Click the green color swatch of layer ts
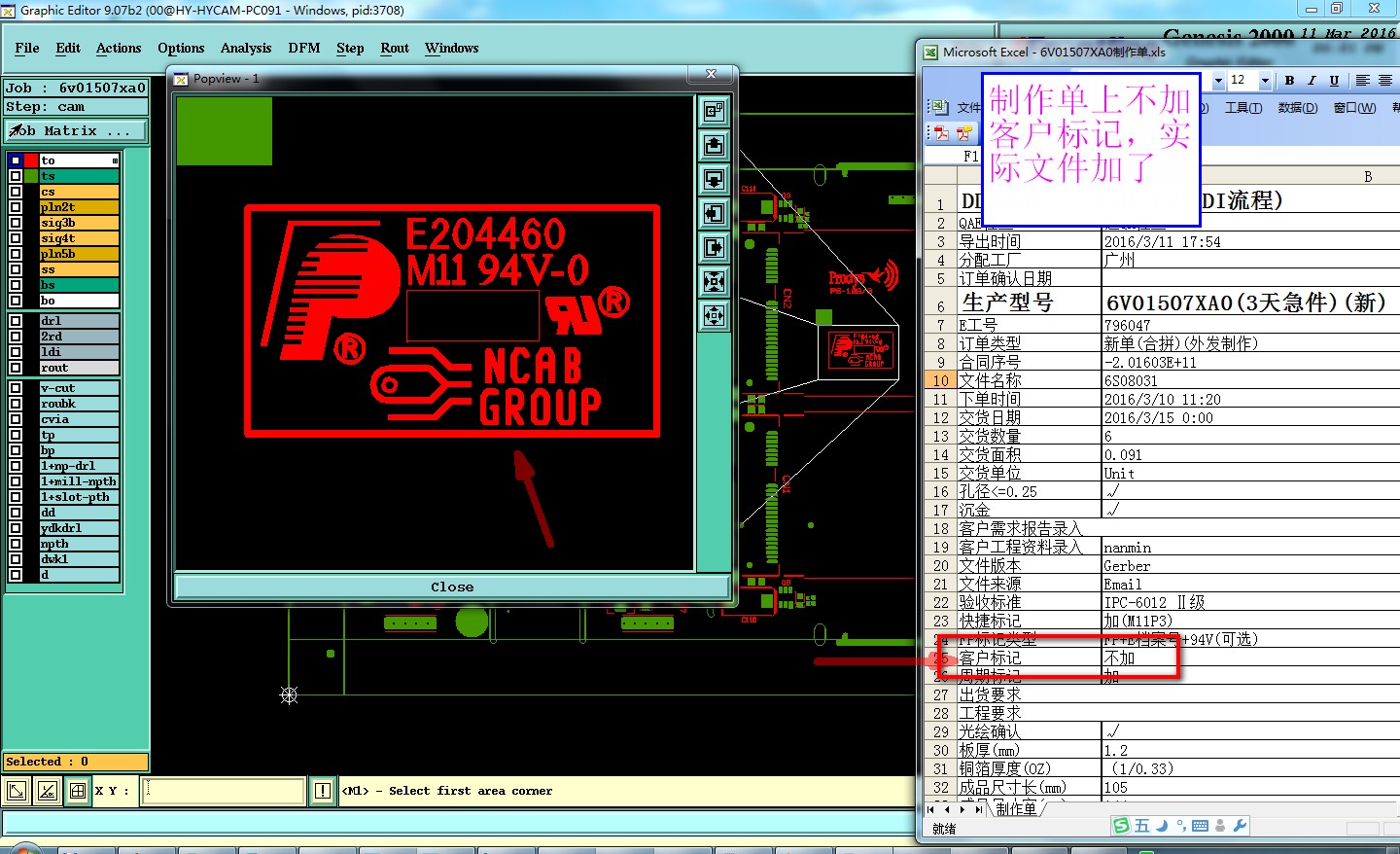 point(31,176)
